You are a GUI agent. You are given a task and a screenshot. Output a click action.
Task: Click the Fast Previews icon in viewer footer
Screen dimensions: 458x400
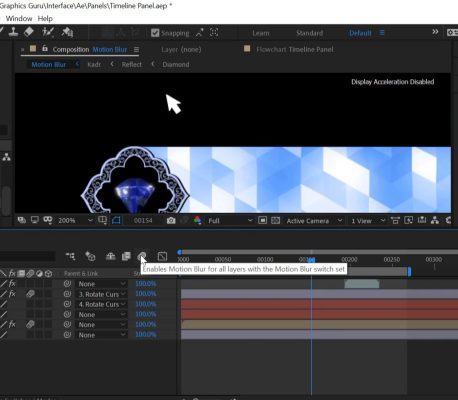(x=408, y=220)
